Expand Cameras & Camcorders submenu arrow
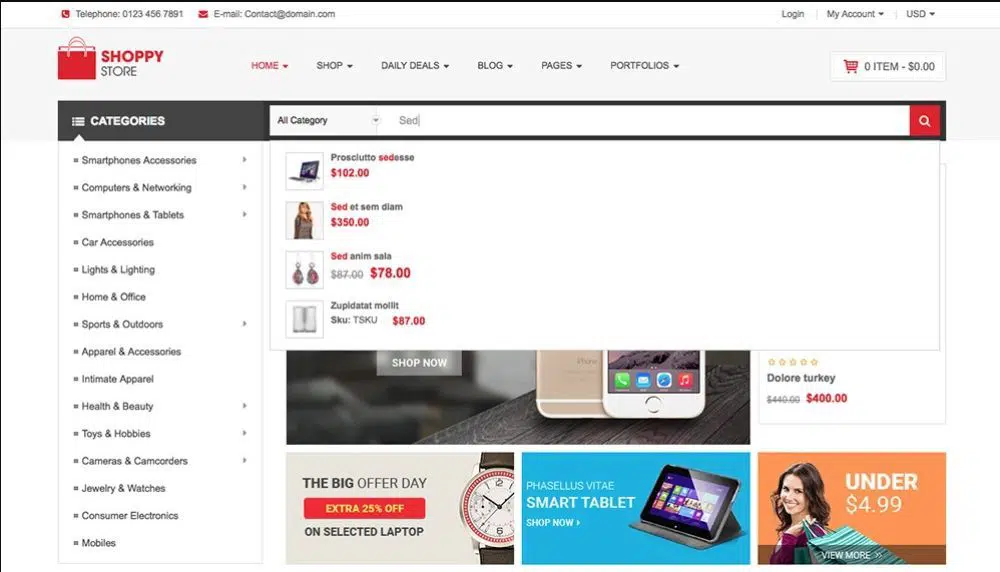The width and height of the screenshot is (1000, 572). 245,461
